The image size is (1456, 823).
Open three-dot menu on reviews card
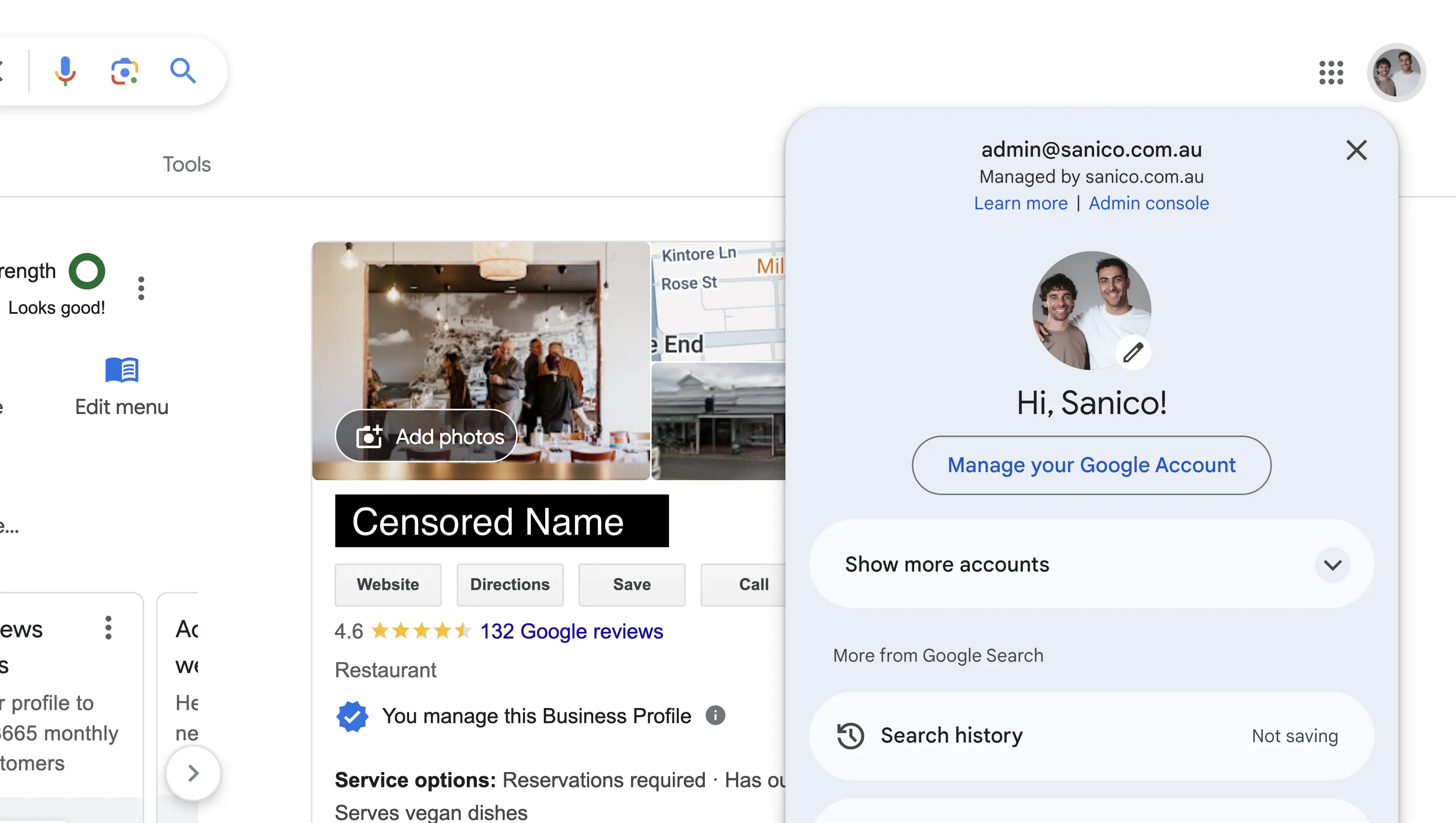pos(108,628)
